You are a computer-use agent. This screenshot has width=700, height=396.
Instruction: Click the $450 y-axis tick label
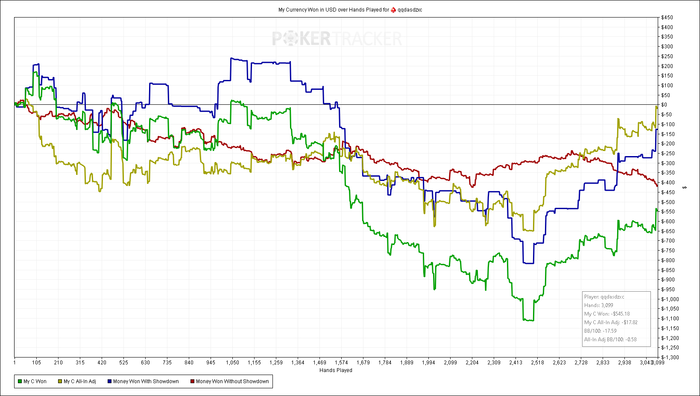pyautogui.click(x=667, y=18)
